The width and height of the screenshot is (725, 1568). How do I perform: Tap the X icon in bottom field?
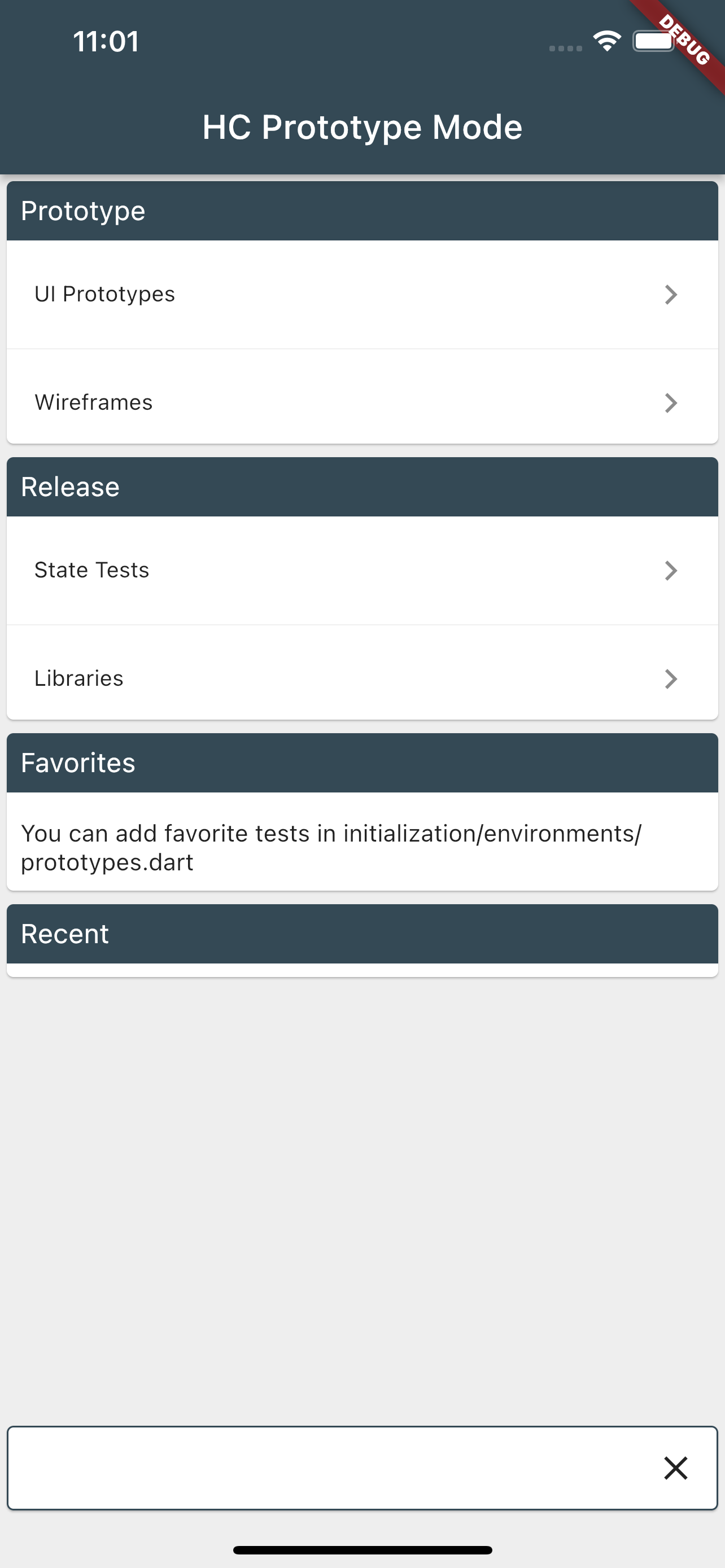(x=676, y=1468)
